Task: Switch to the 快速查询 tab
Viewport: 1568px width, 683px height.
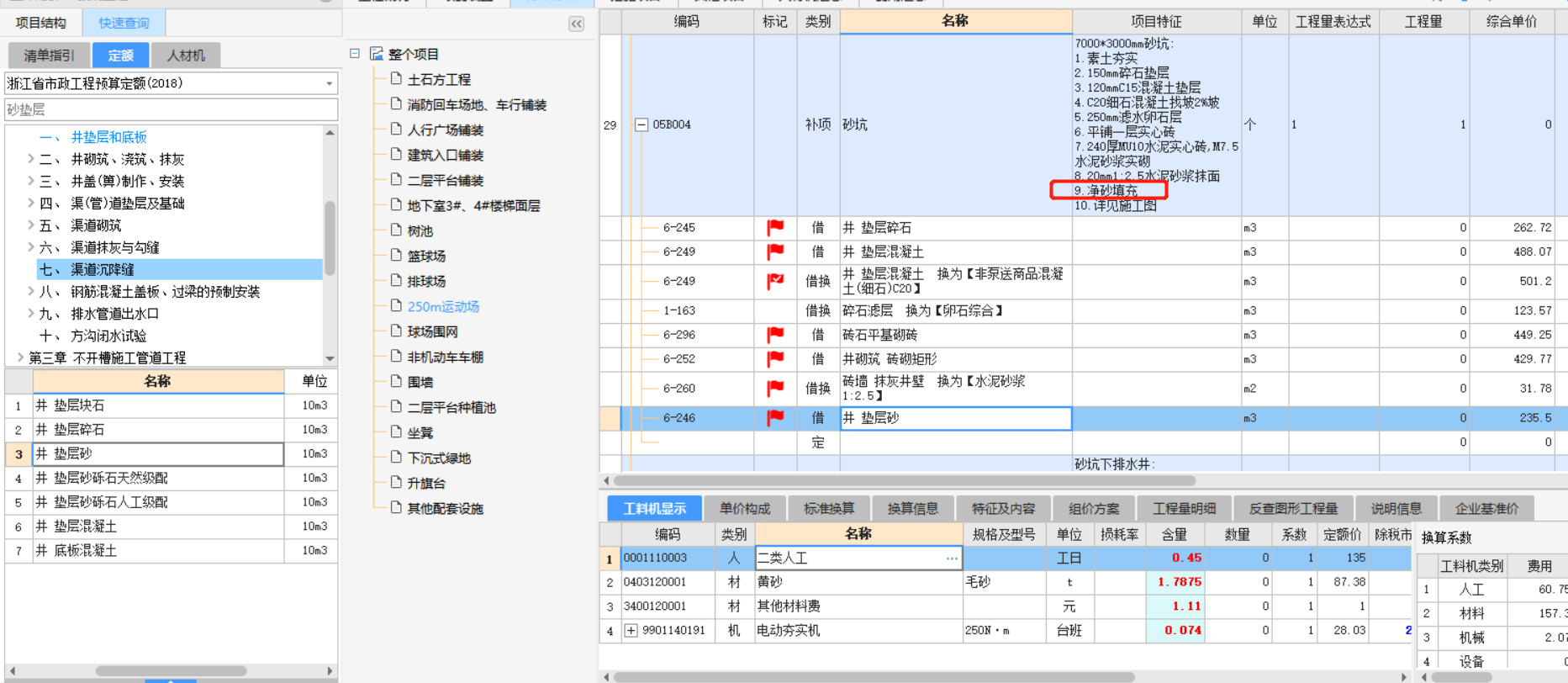Action: (123, 23)
